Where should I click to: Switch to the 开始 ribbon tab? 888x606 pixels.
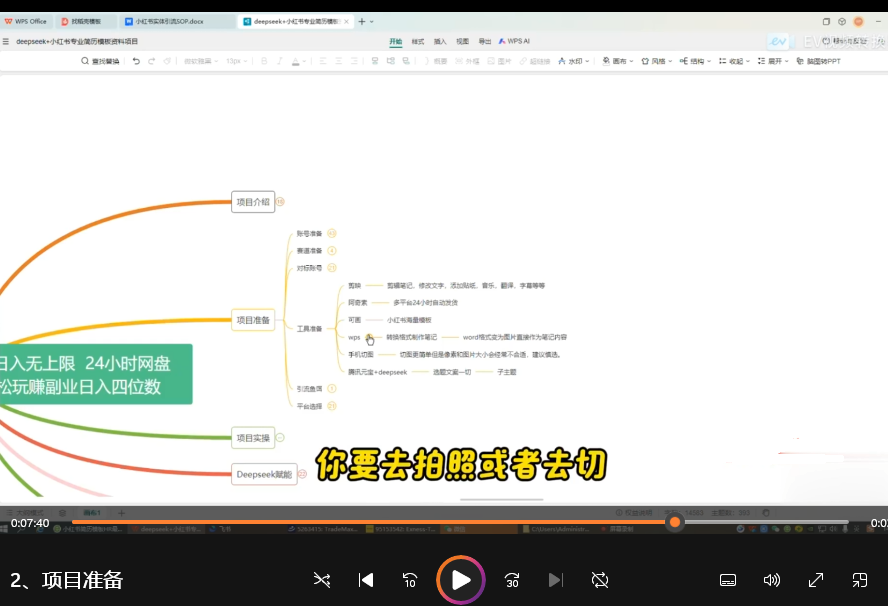[x=395, y=41]
